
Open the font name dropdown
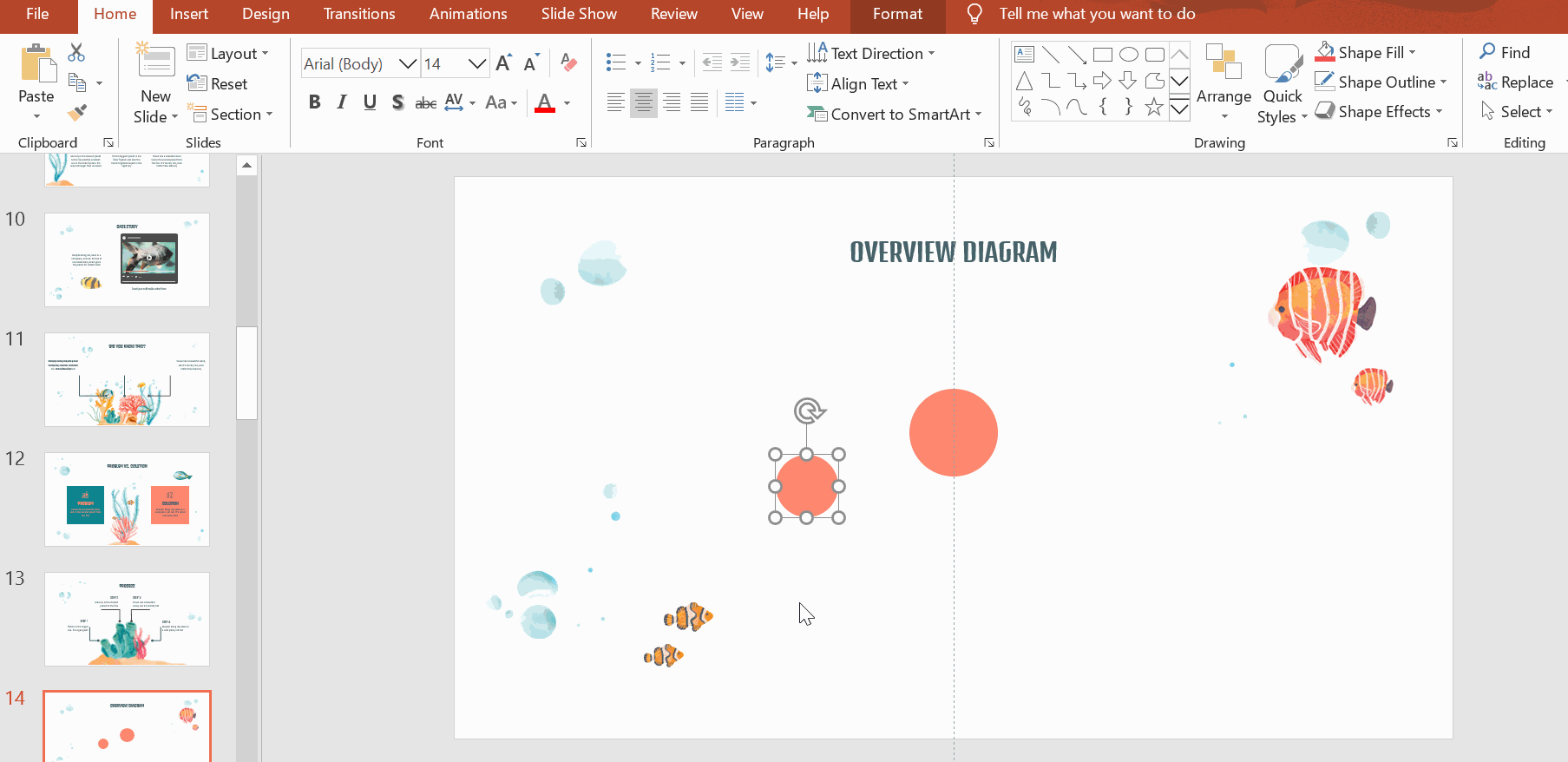[x=407, y=63]
